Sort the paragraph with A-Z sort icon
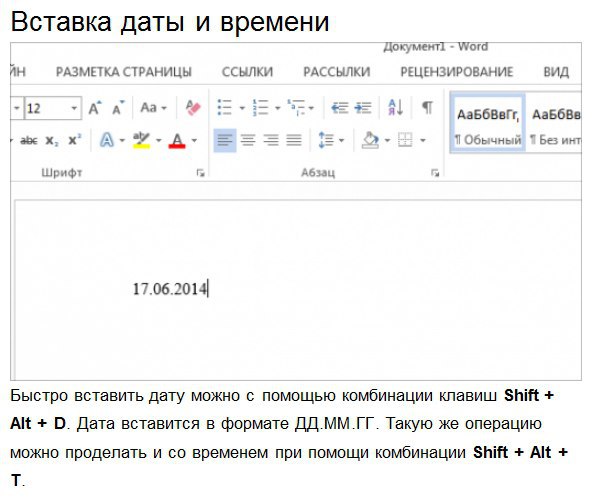The width and height of the screenshot is (611, 497). pyautogui.click(x=395, y=108)
